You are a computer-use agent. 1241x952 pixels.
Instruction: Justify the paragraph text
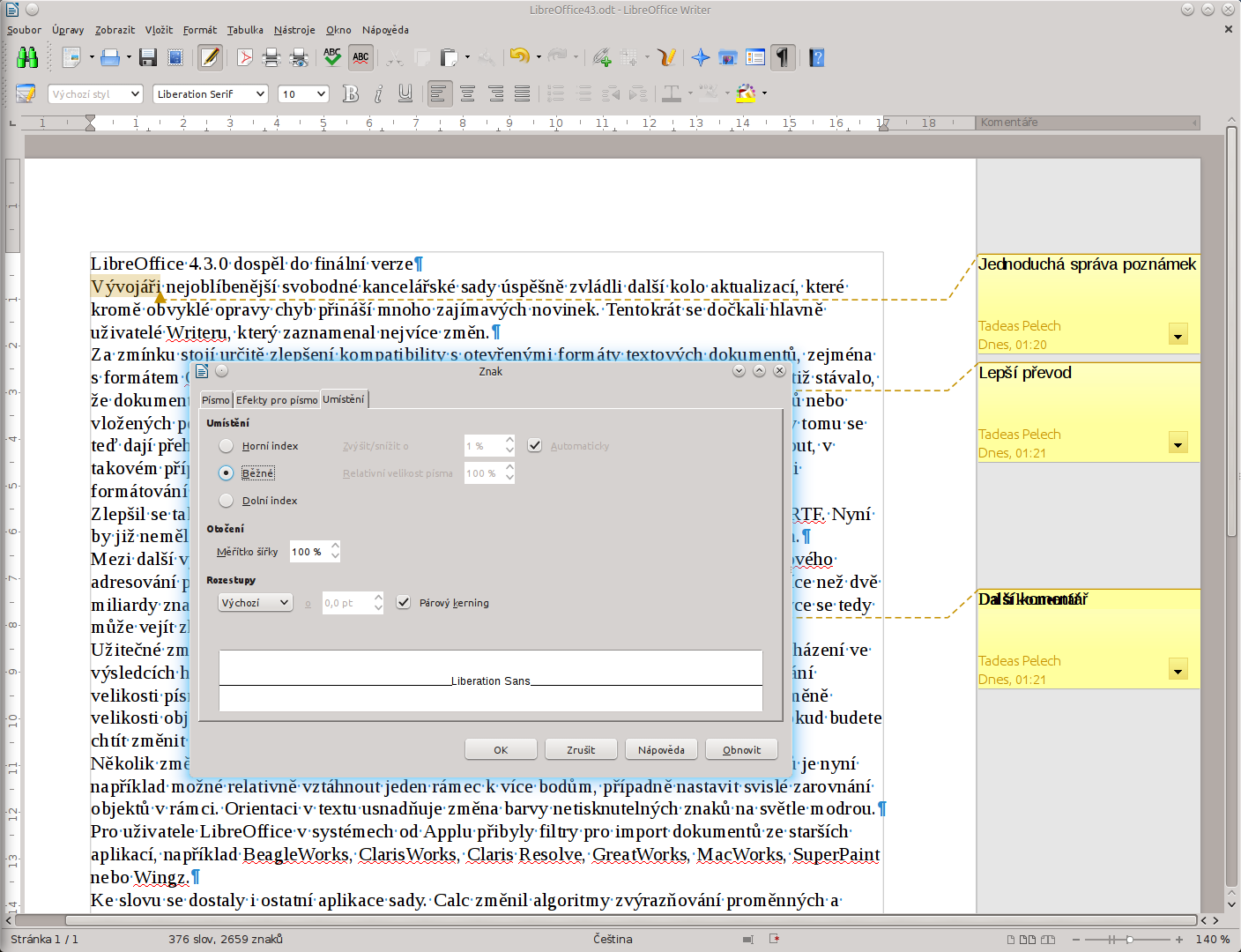click(523, 93)
